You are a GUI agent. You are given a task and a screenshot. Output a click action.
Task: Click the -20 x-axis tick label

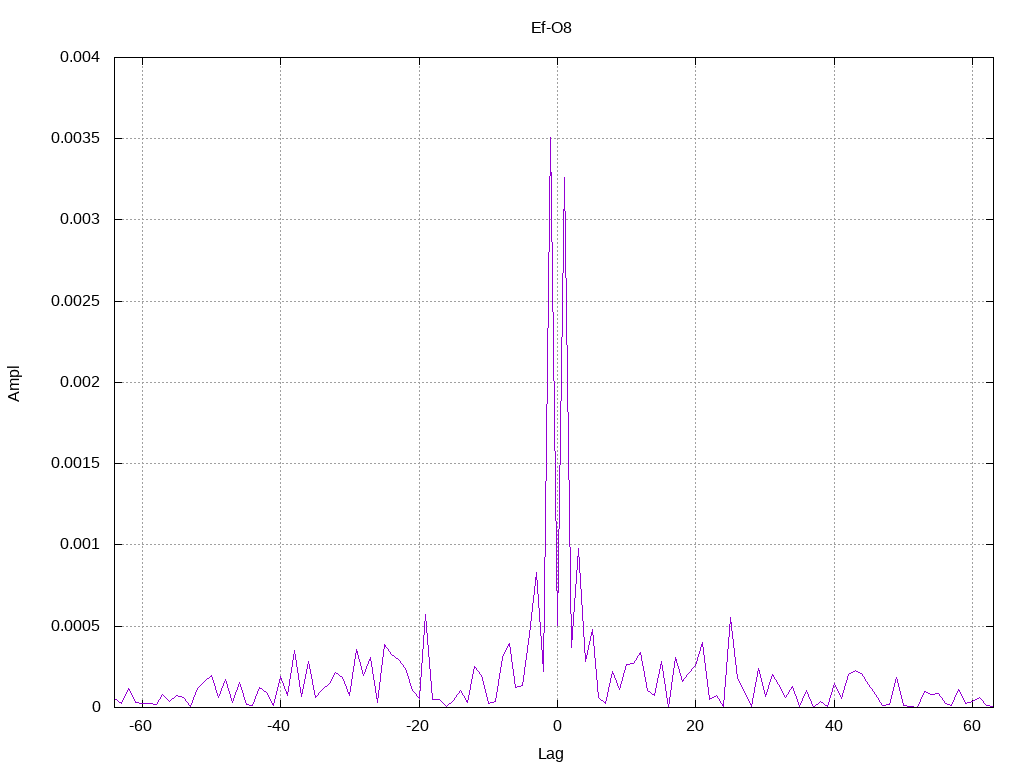[x=417, y=726]
